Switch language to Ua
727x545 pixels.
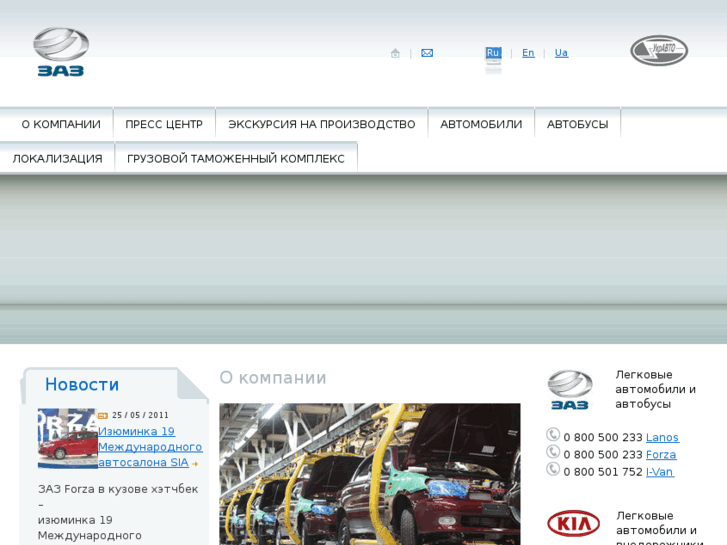coord(561,53)
